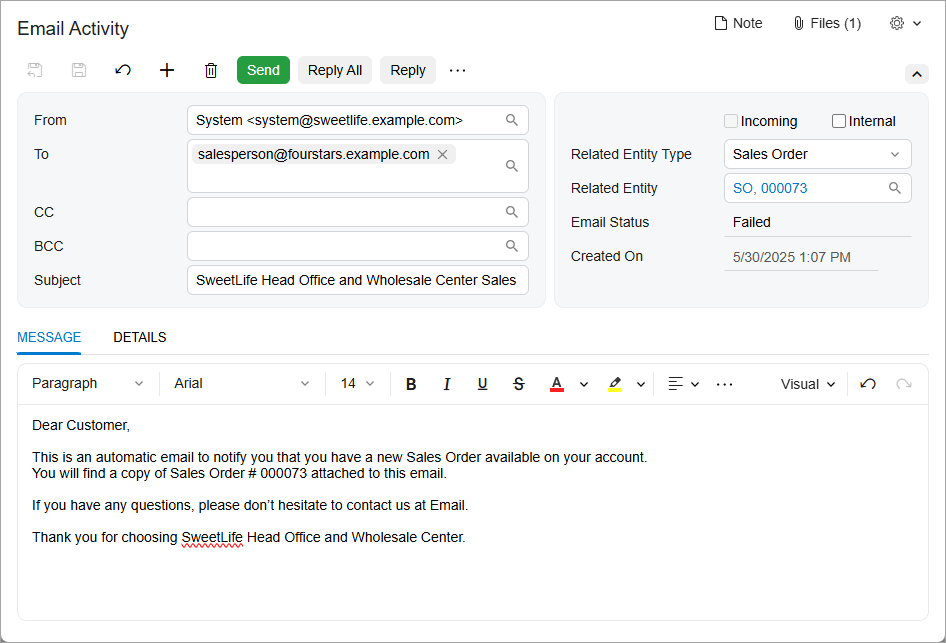Open the Paragraph style dropdown
This screenshot has height=643, width=946.
click(x=88, y=384)
